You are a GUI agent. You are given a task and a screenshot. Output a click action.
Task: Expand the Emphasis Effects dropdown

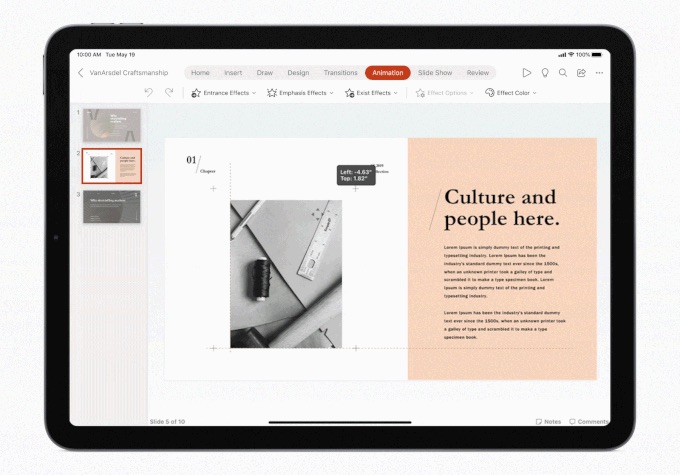coord(300,93)
